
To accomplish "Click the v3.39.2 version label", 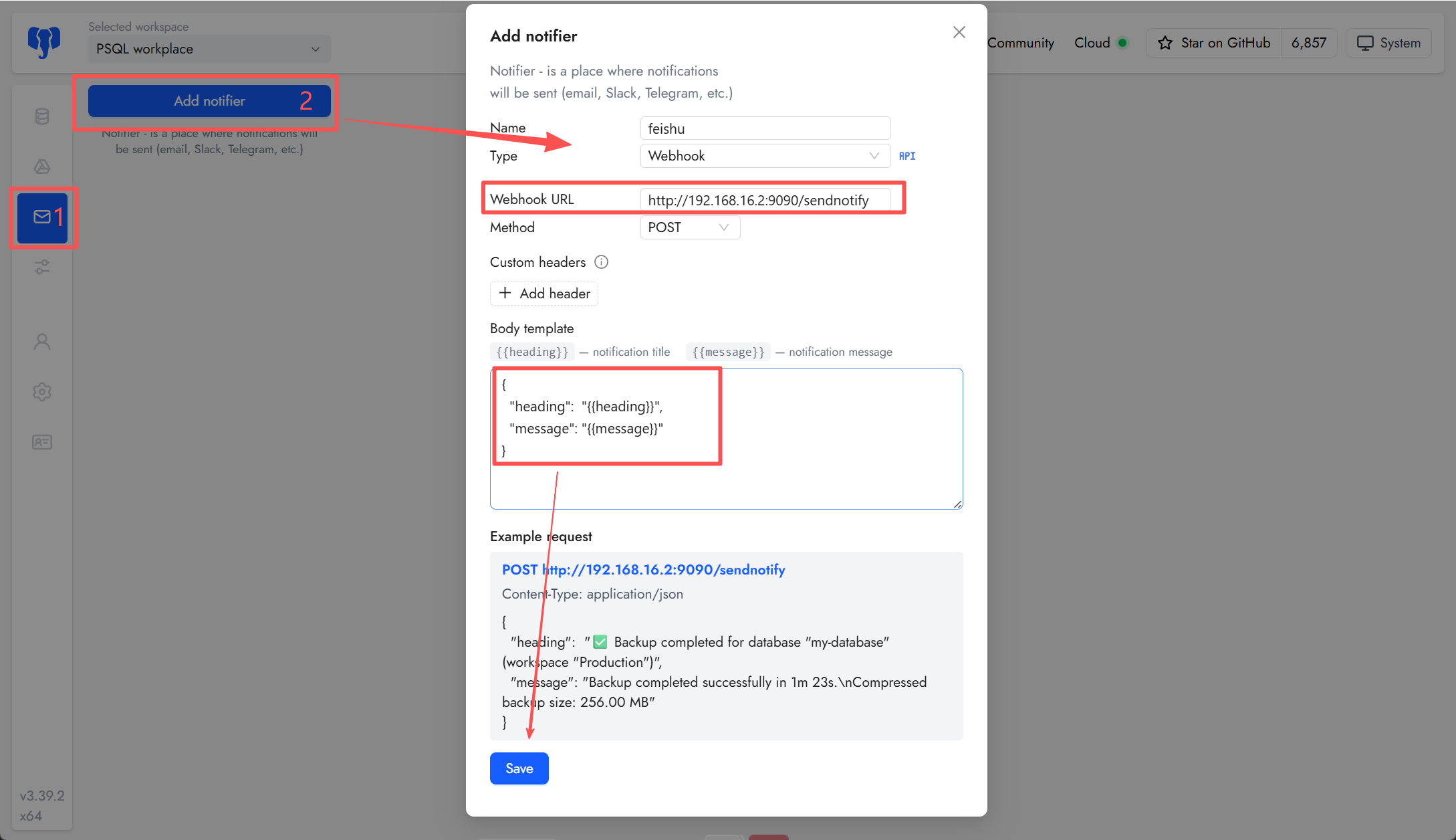I will (42, 796).
